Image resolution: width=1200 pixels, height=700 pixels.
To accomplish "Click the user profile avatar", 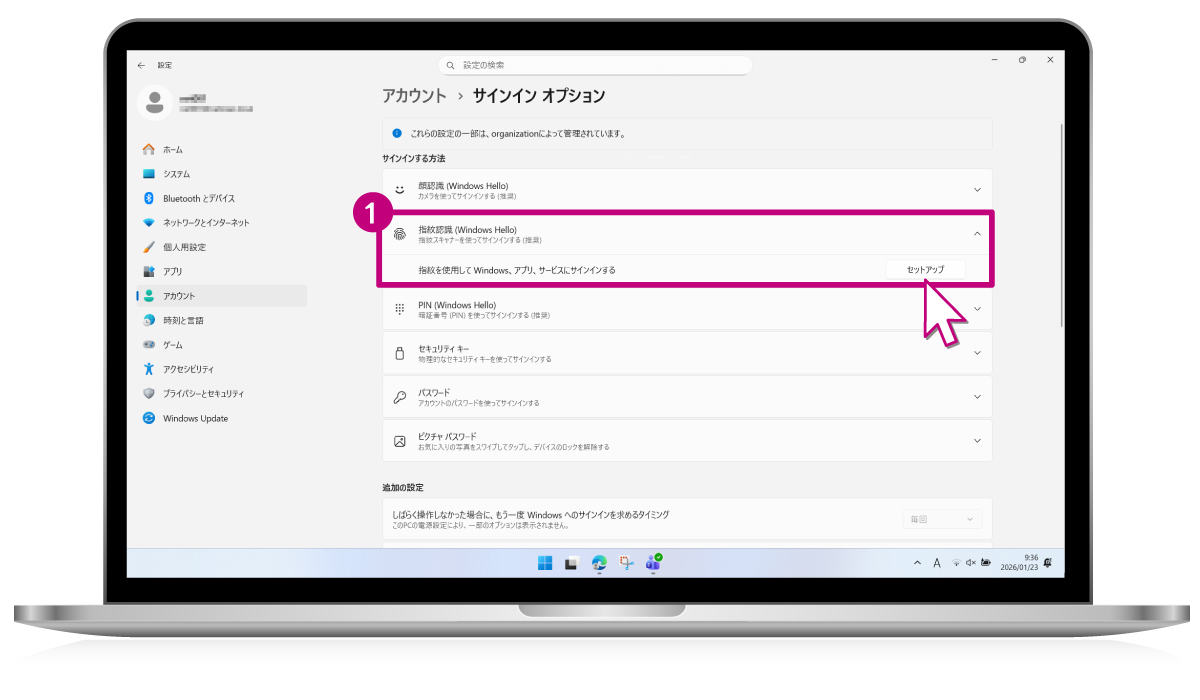I will point(155,101).
